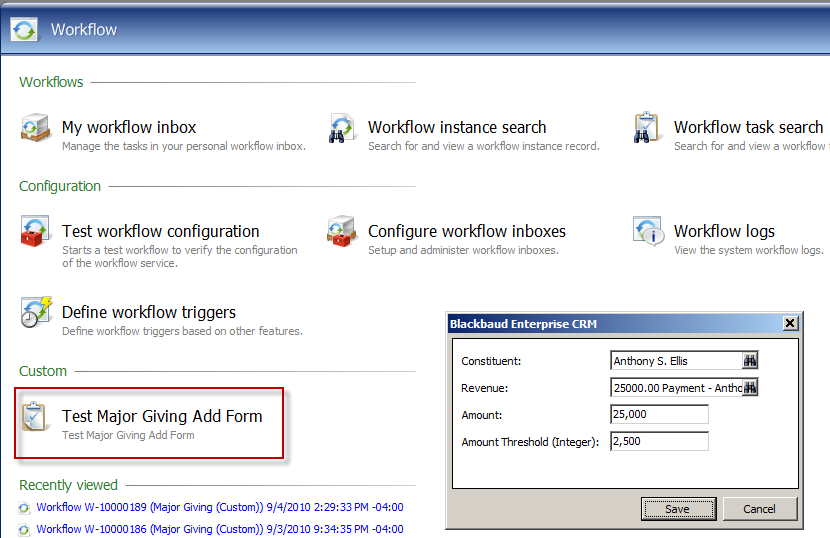Viewport: 830px width, 538px height.
Task: Click the Amount field showing 25,000
Action: (659, 415)
